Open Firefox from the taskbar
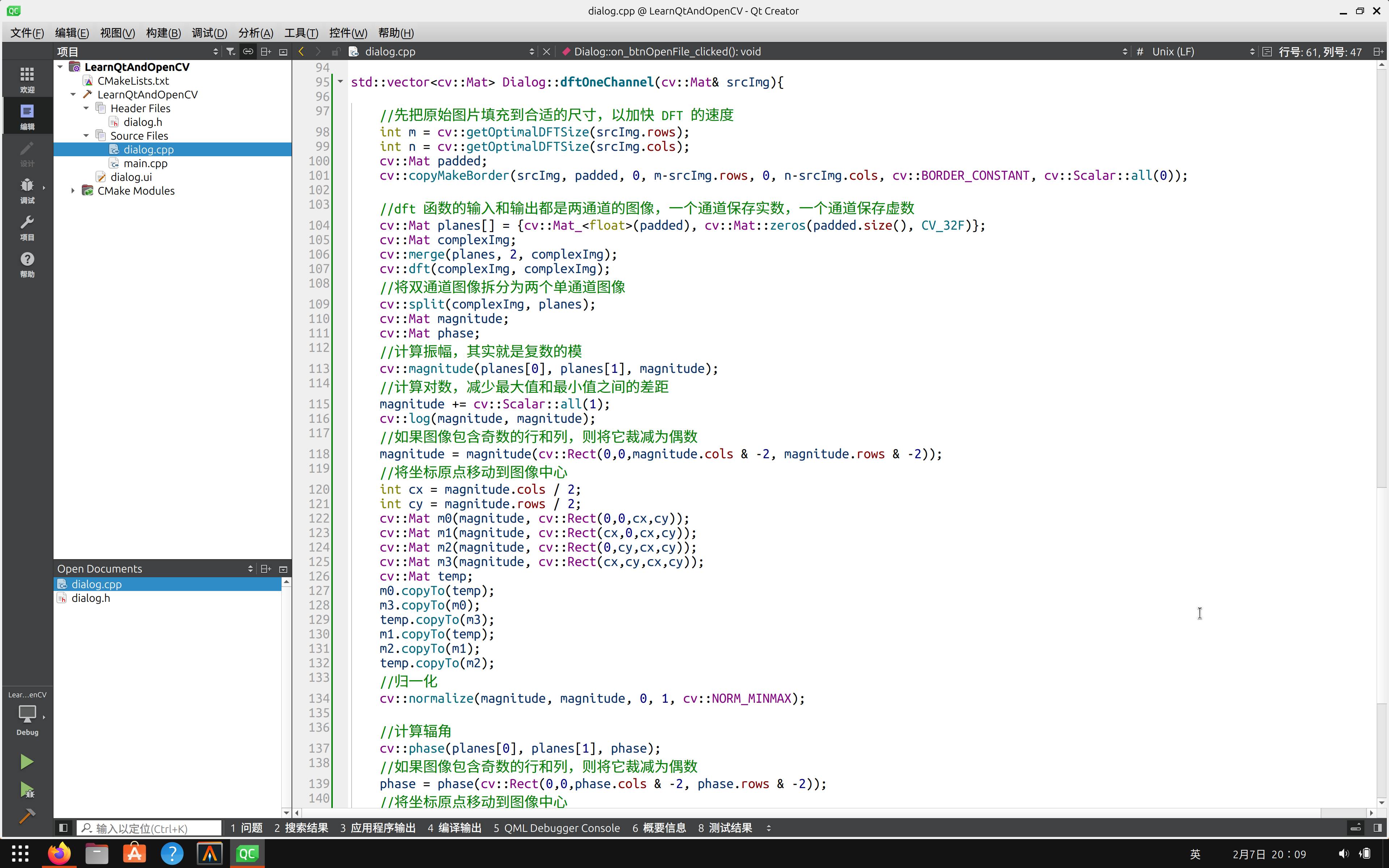 pos(59,854)
